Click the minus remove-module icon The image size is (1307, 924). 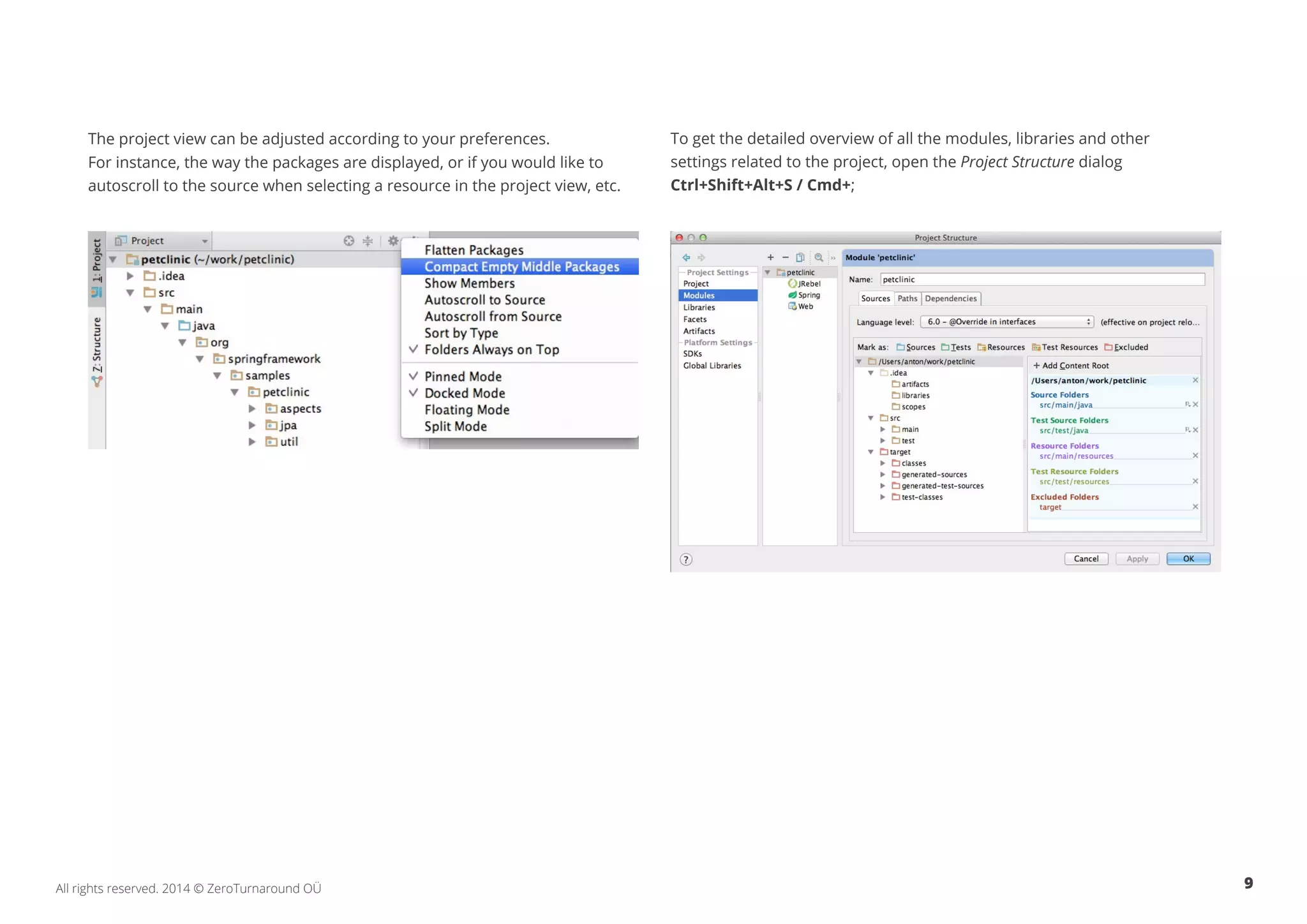coord(785,257)
